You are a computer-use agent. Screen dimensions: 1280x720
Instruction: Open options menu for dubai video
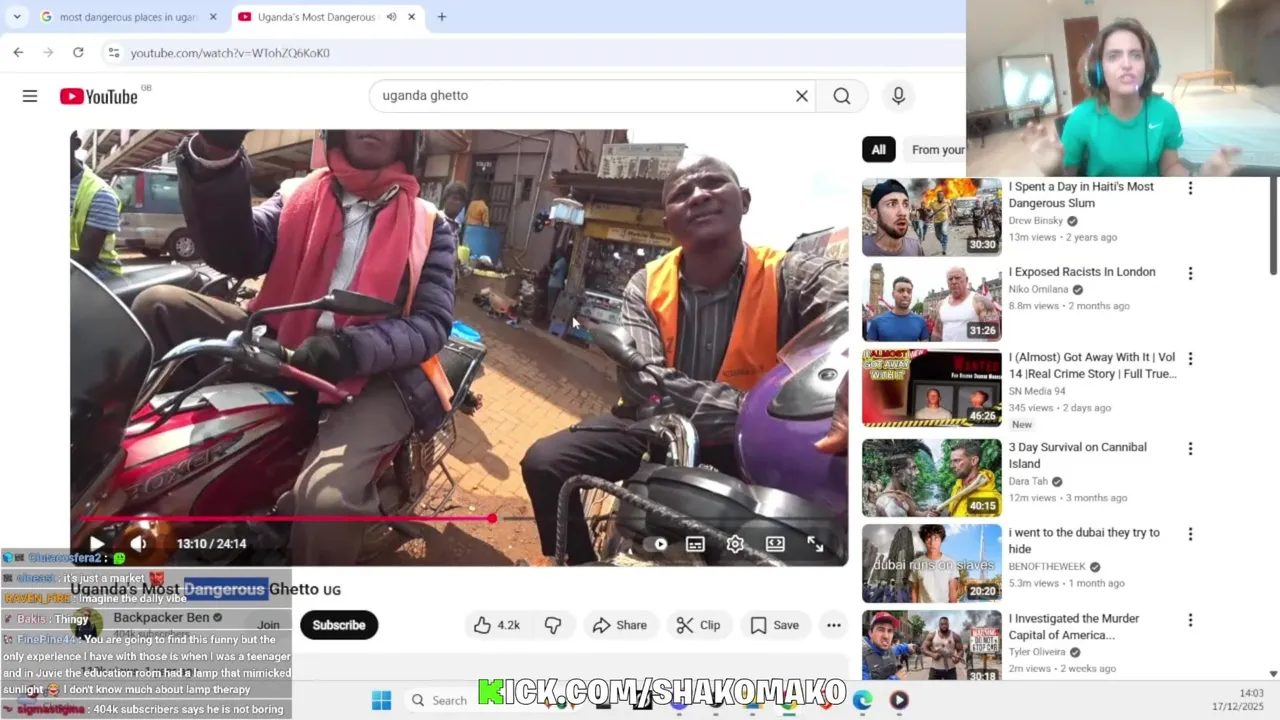pyautogui.click(x=1190, y=534)
